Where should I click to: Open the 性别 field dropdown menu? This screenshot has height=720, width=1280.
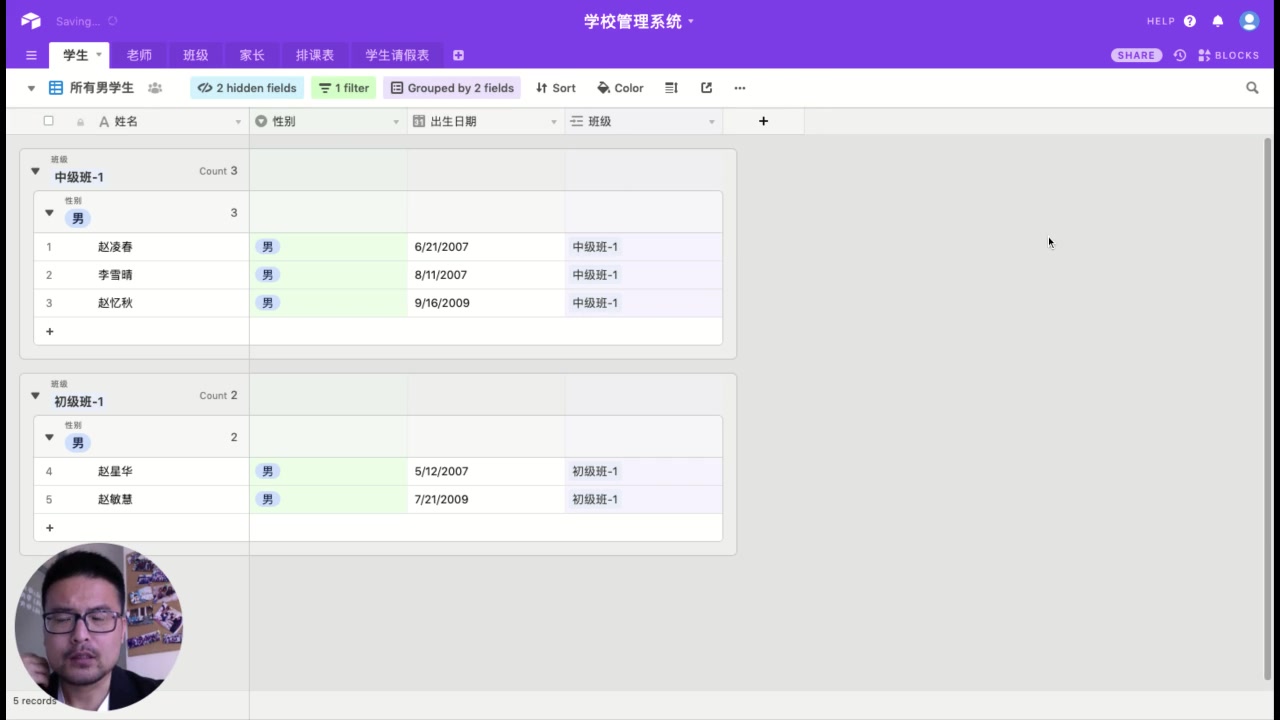tap(396, 121)
